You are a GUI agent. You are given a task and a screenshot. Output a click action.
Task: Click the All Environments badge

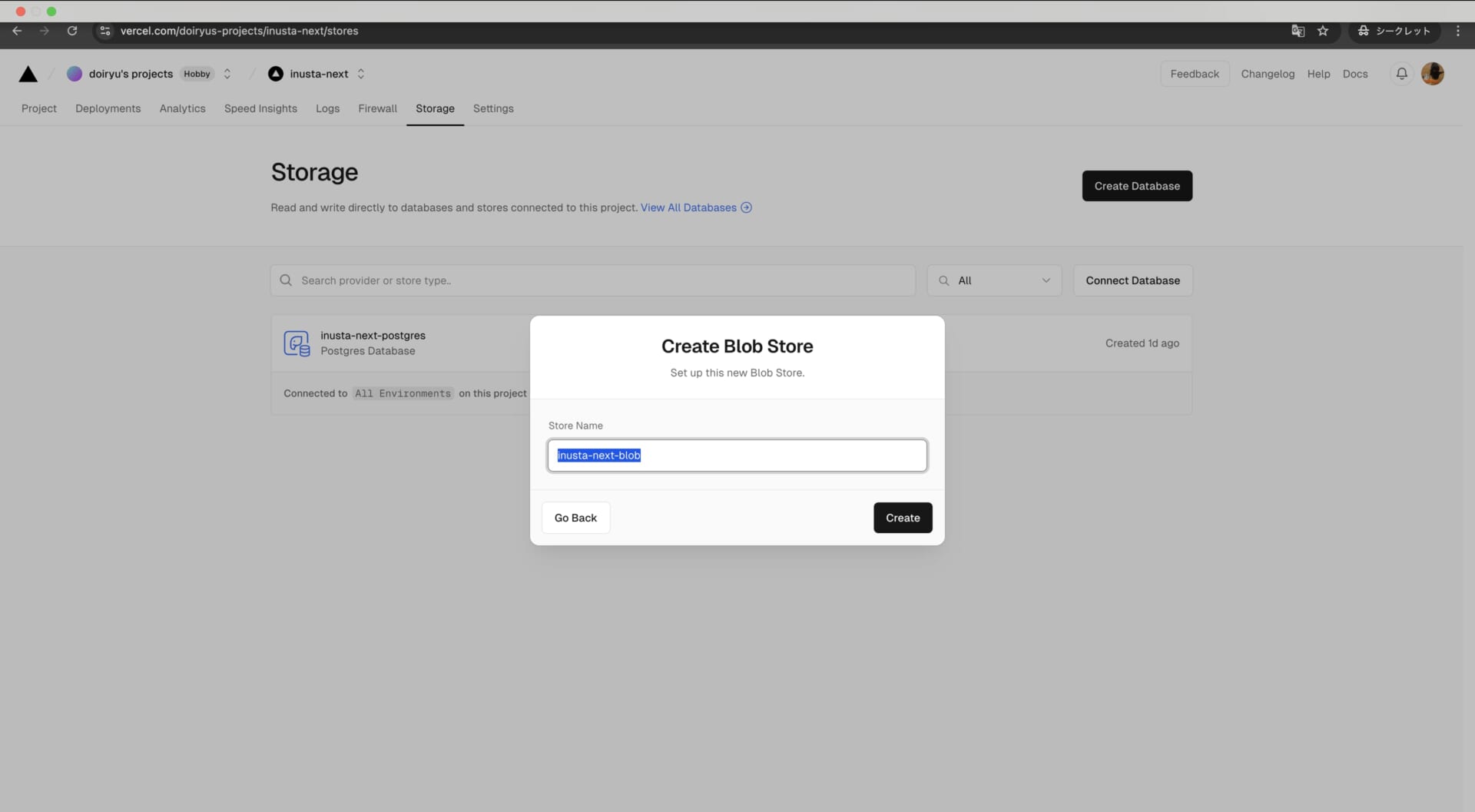pos(403,393)
